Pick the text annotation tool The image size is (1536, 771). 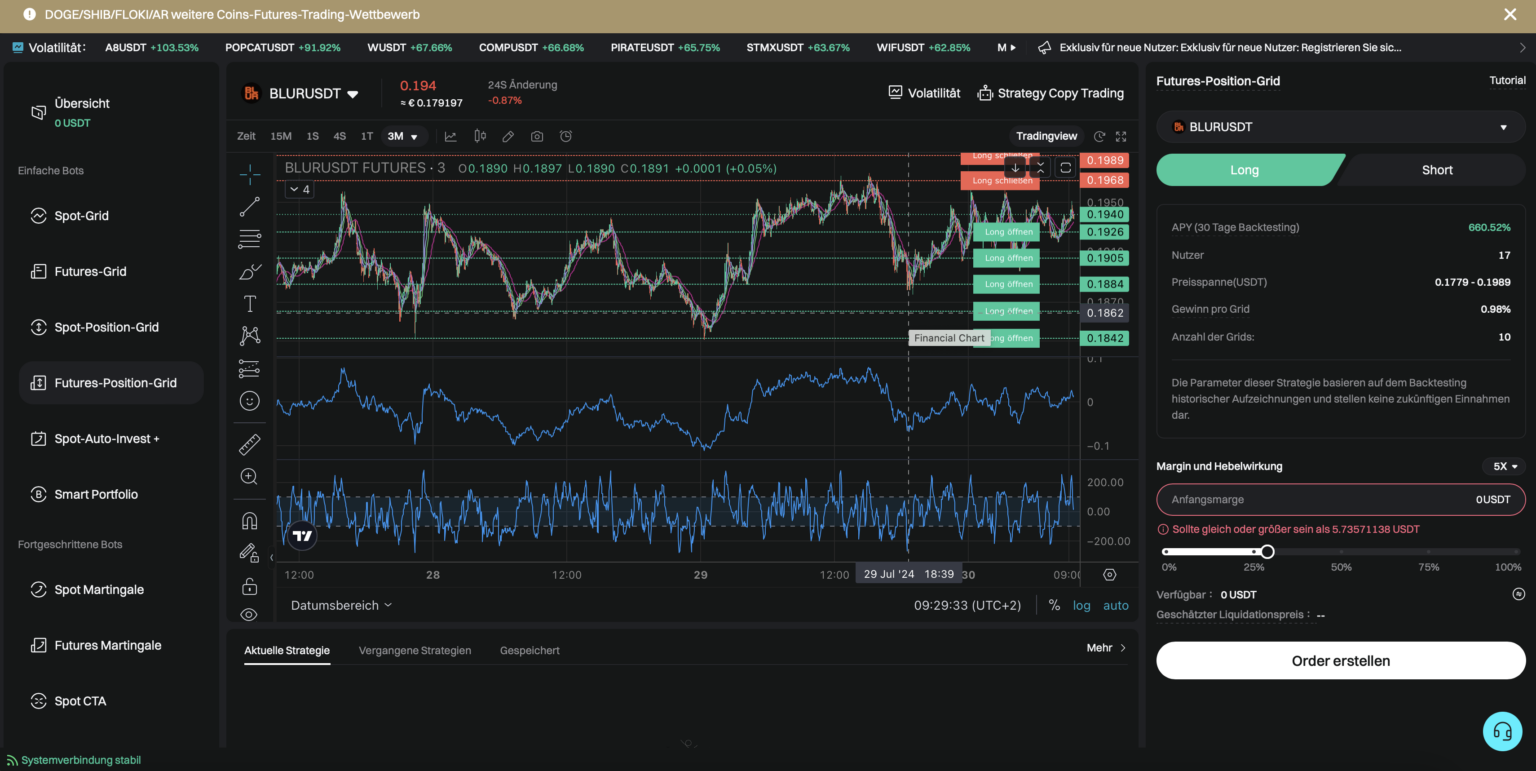coord(249,304)
